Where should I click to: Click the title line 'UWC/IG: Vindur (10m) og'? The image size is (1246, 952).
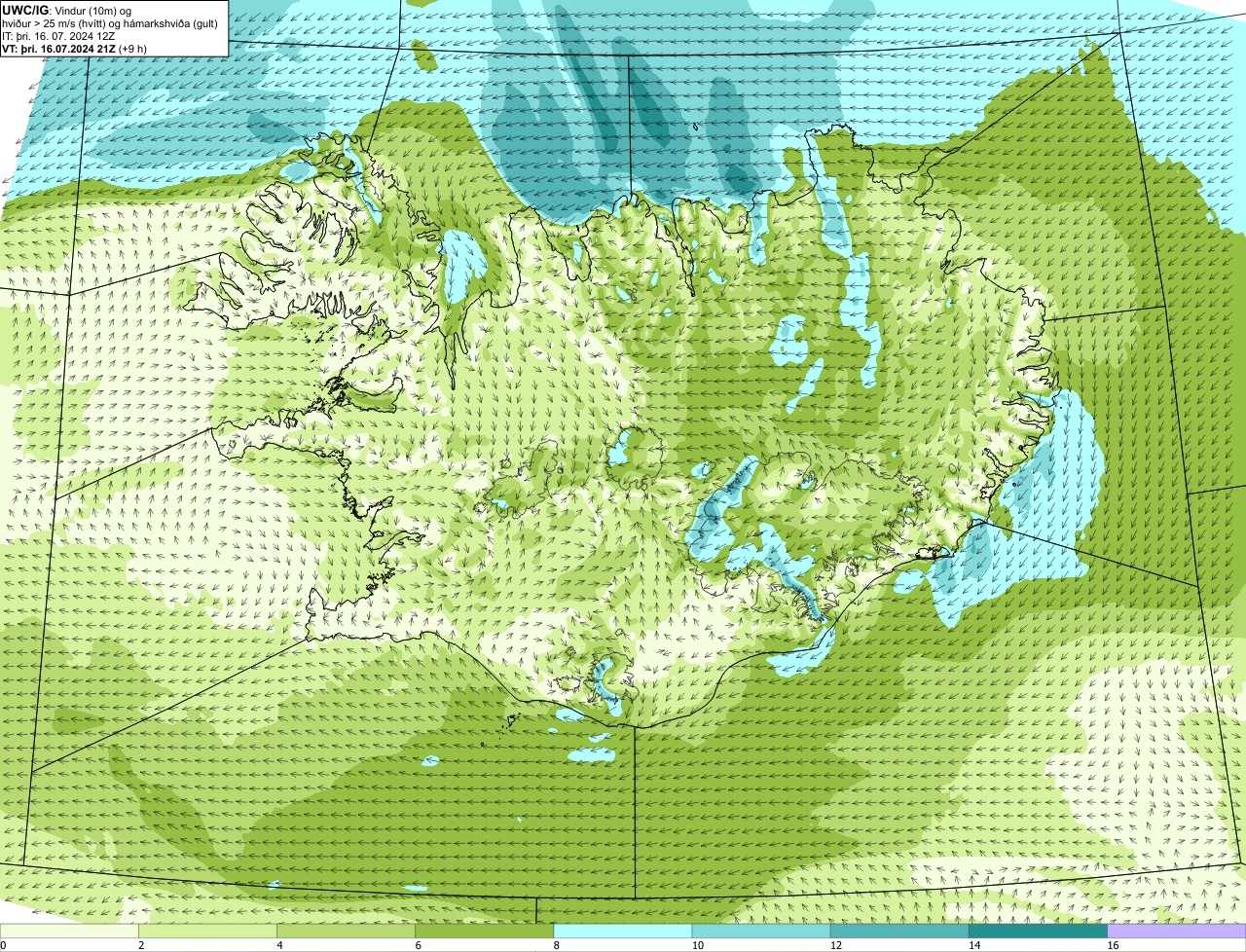coord(66,10)
